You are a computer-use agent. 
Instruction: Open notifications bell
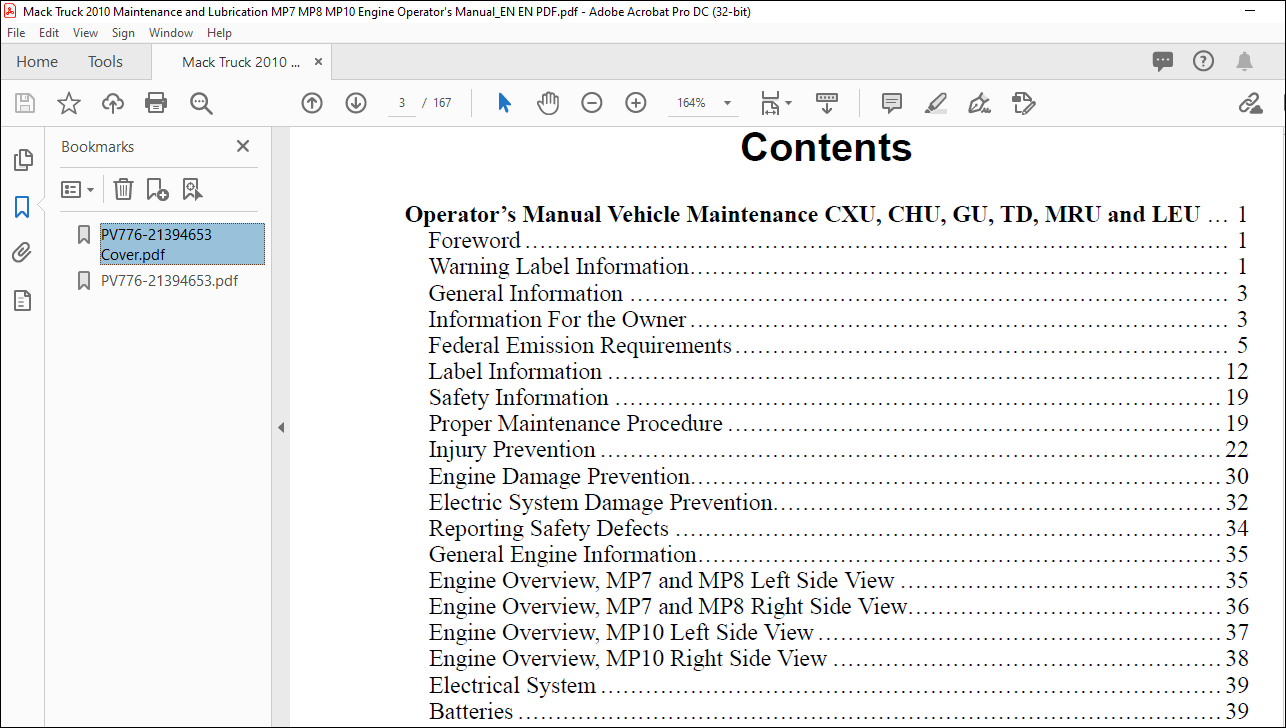coord(1244,62)
